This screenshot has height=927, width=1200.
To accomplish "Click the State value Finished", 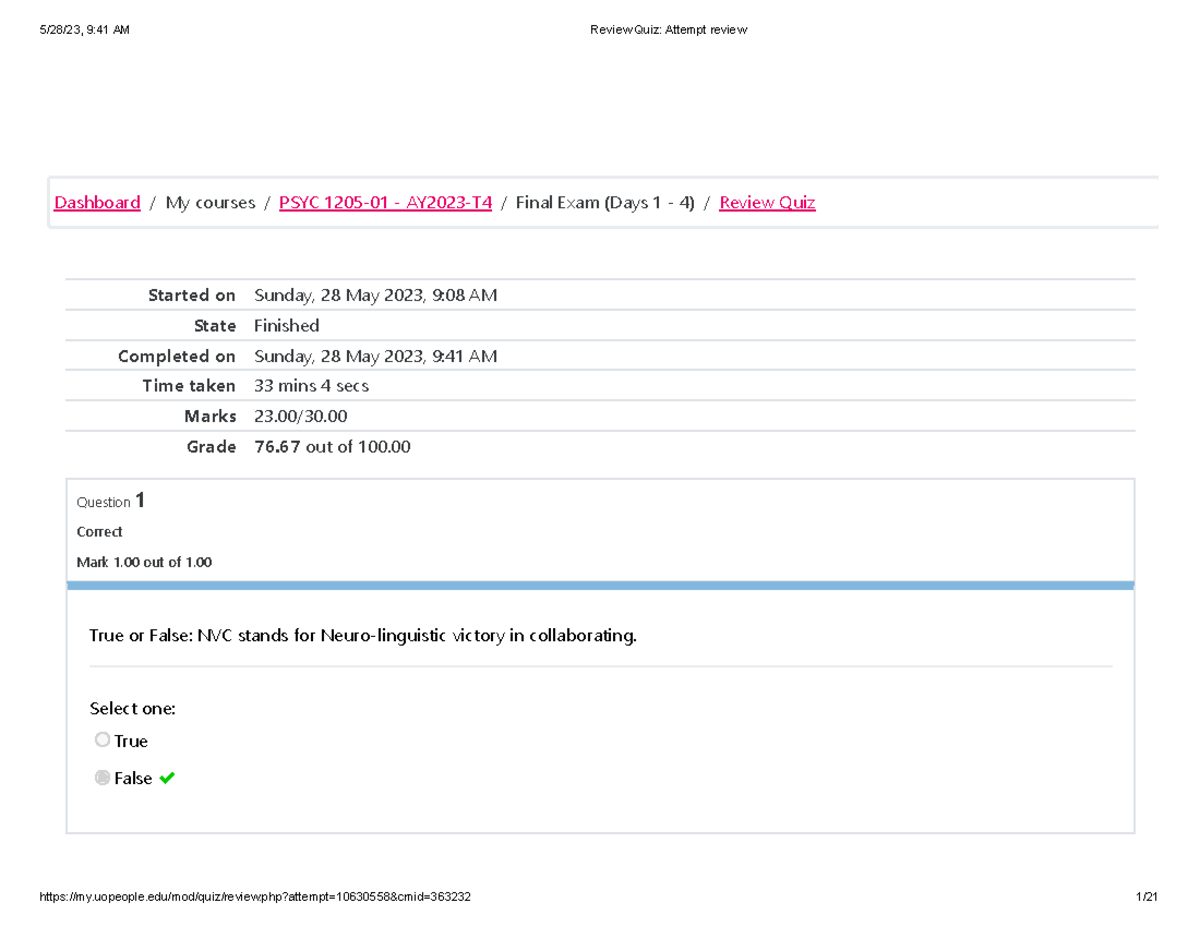I will (286, 326).
